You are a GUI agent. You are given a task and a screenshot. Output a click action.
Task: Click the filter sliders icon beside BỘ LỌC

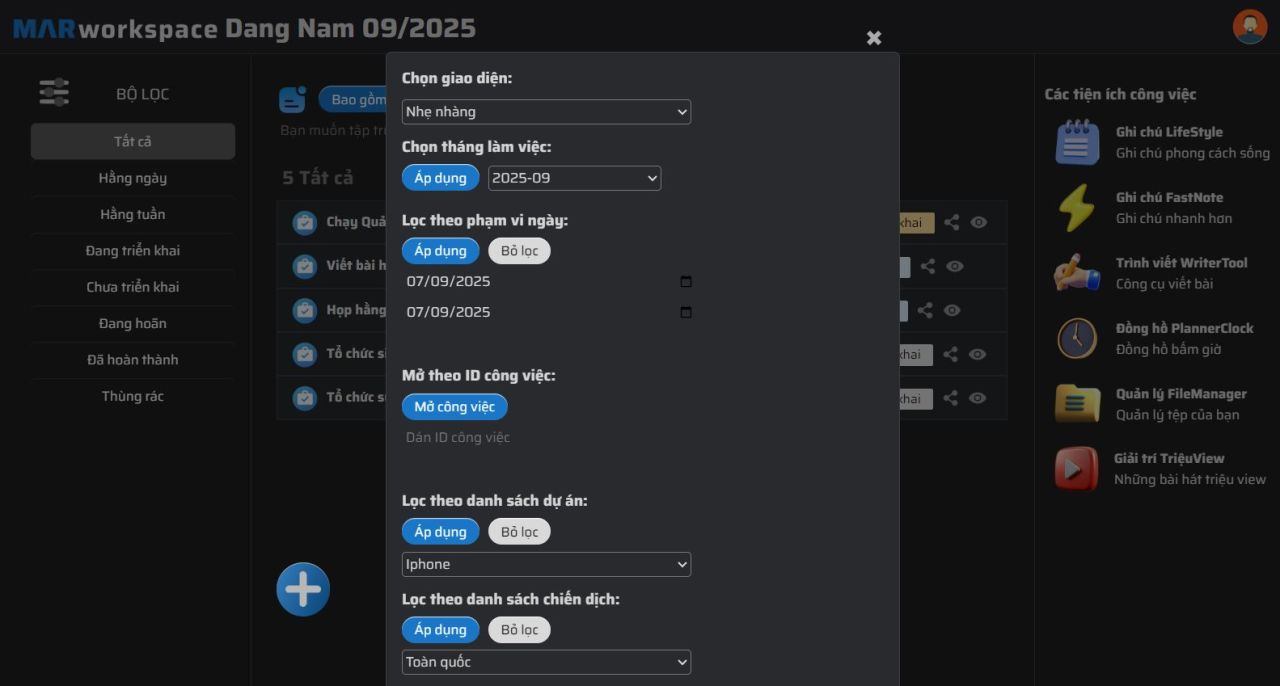54,92
